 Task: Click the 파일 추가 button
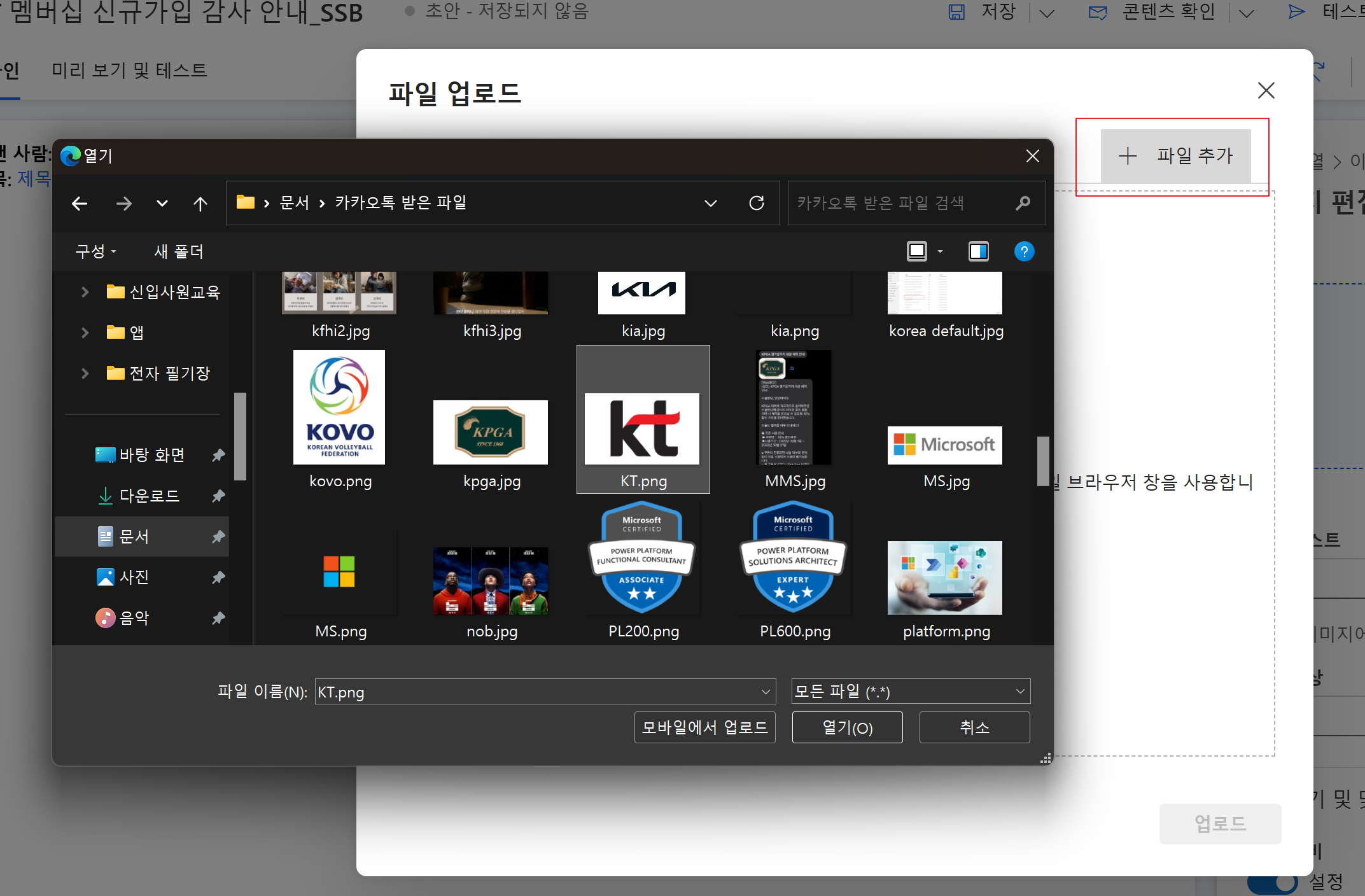1175,156
